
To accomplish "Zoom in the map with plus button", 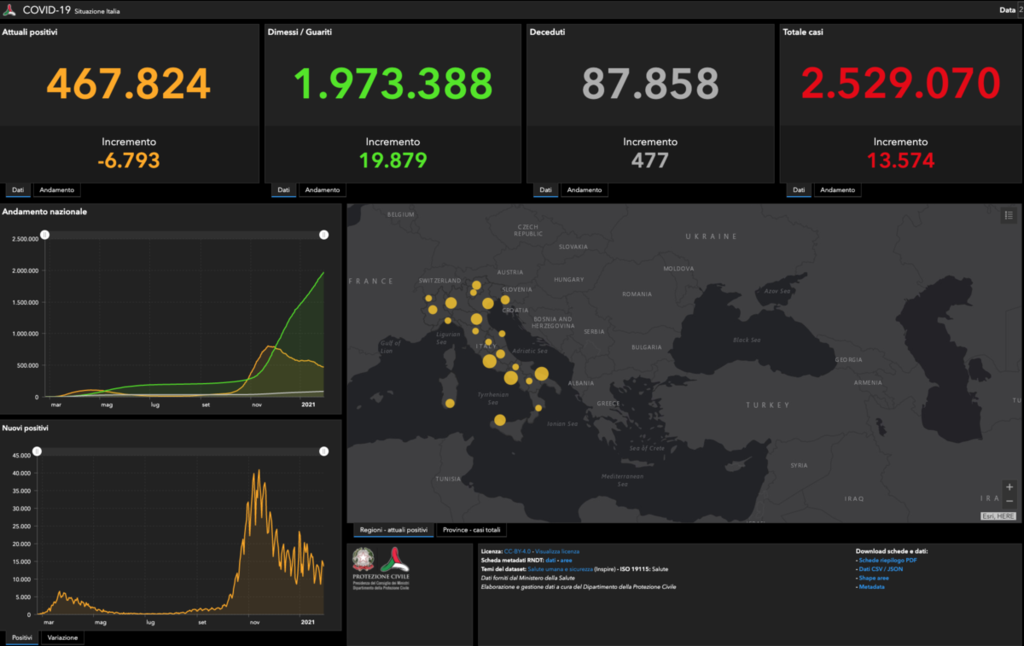I will point(1009,487).
